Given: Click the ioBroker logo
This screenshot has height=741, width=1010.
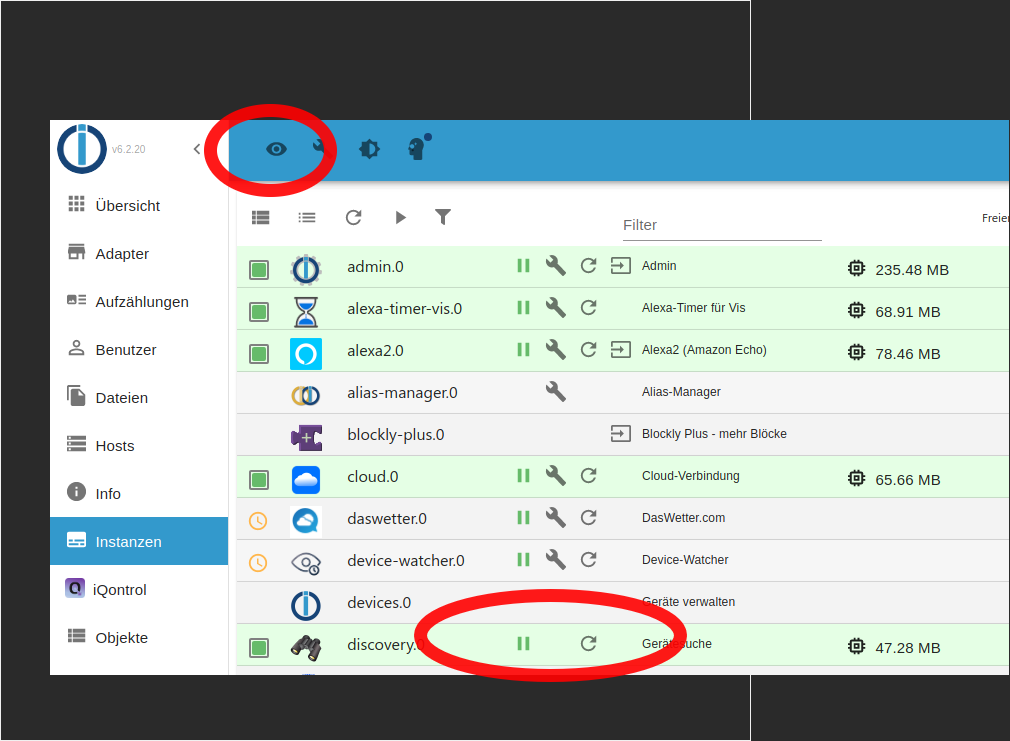Looking at the screenshot, I should 82,149.
